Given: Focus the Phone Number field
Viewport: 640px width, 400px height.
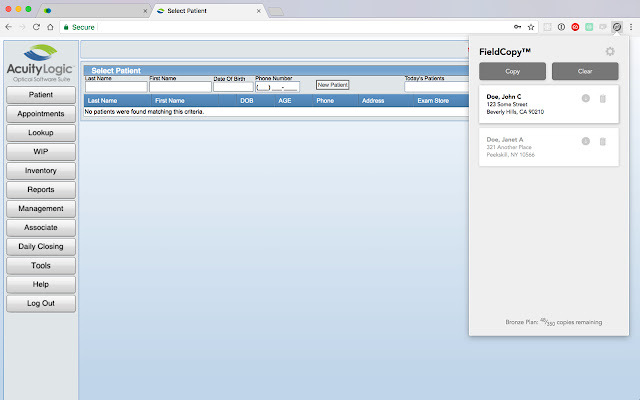Looking at the screenshot, I should (x=277, y=87).
